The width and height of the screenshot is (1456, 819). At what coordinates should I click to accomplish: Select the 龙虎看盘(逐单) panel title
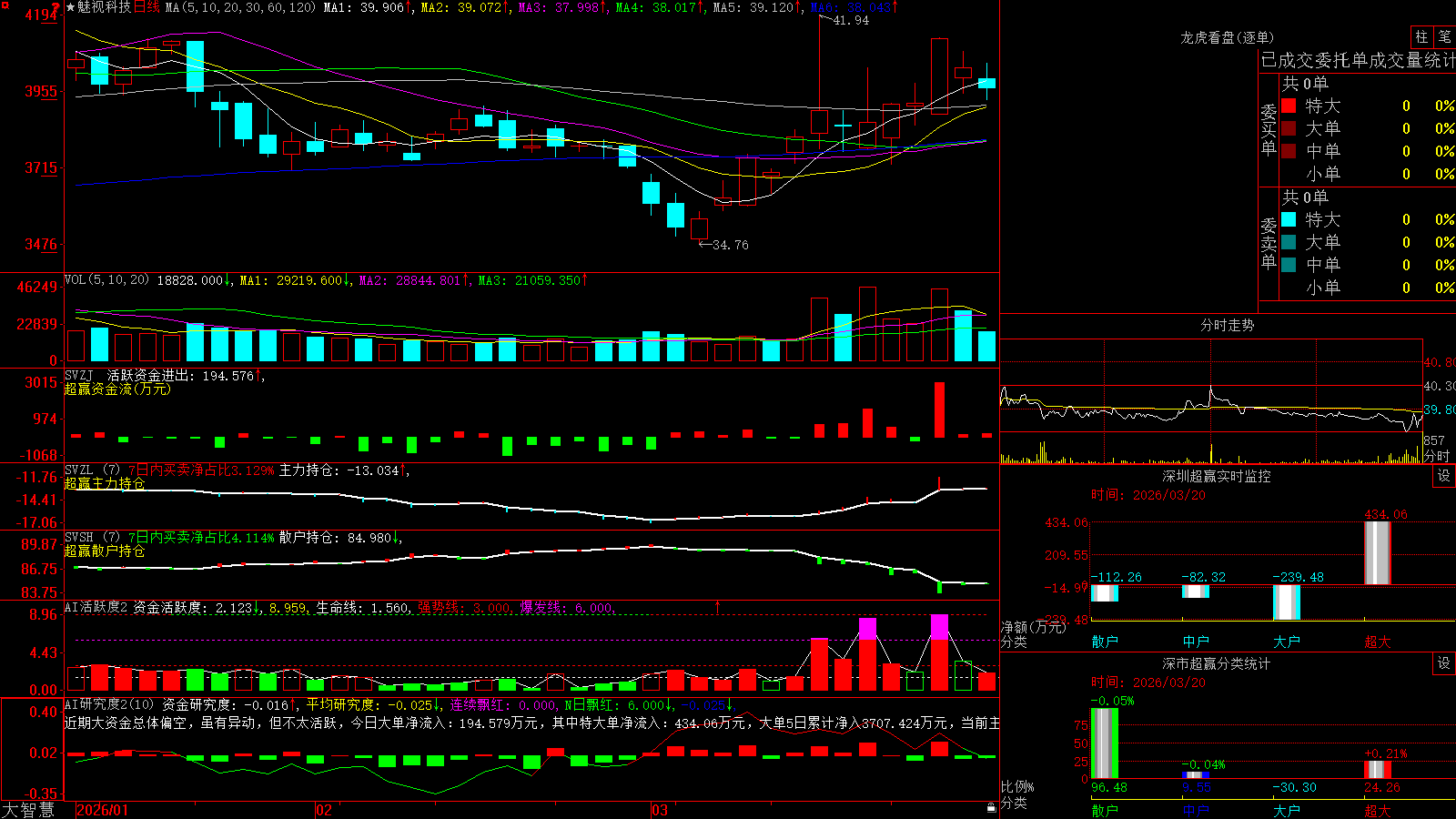coord(1228,37)
